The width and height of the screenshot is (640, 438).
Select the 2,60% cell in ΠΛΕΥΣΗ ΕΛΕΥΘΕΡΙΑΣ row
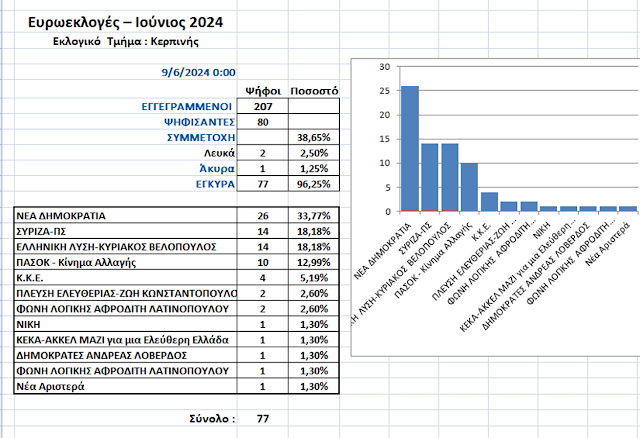(x=314, y=293)
